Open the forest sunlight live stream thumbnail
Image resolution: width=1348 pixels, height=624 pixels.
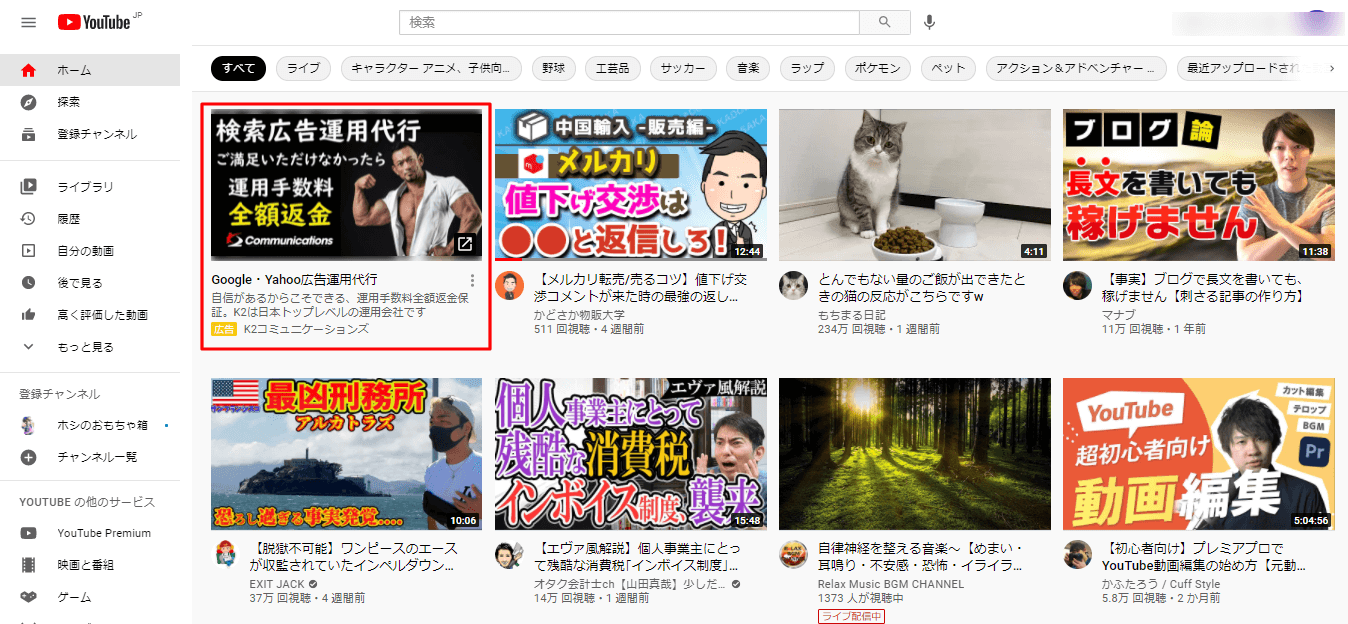point(915,454)
